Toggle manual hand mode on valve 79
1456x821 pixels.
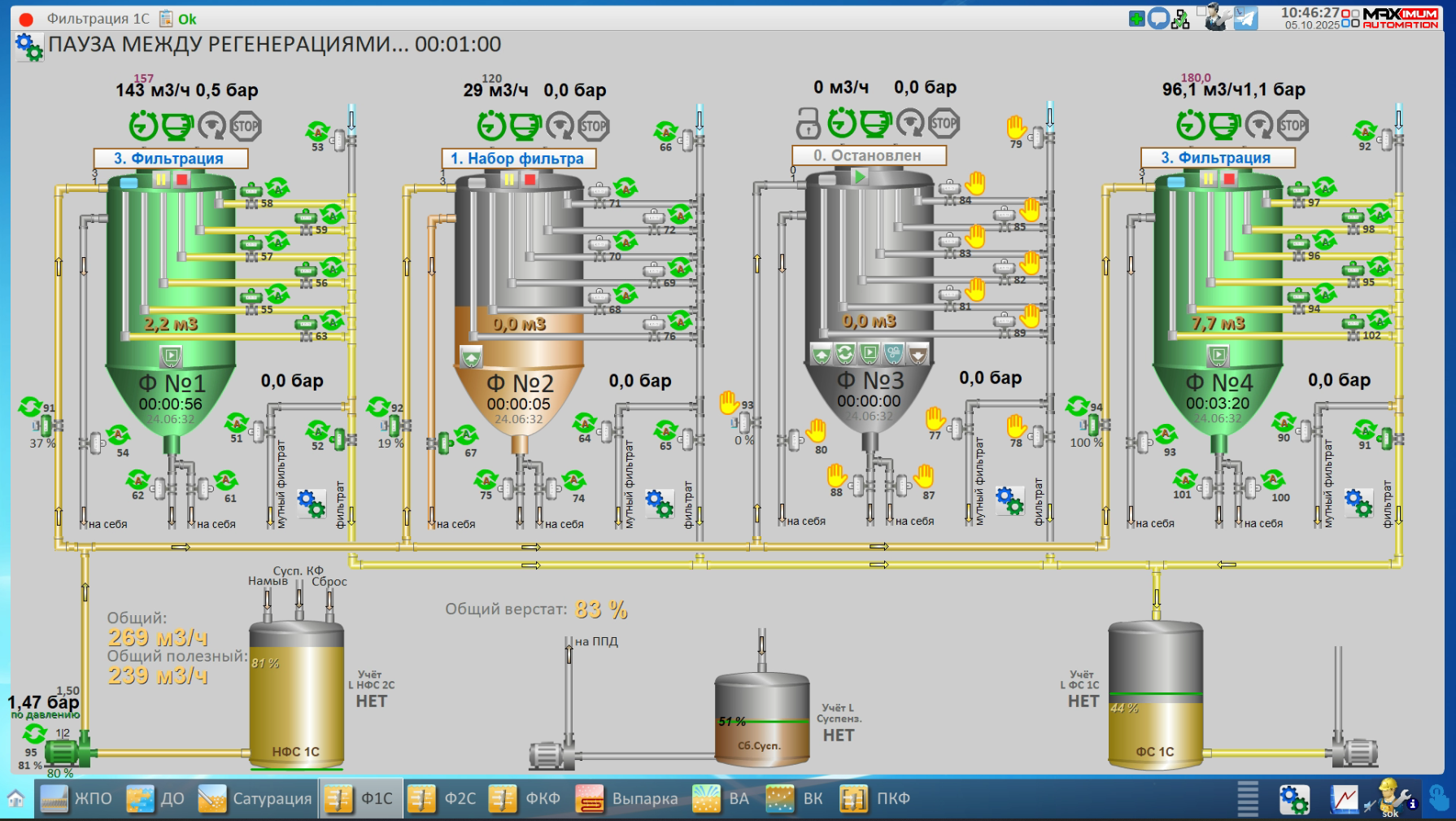tap(1016, 127)
